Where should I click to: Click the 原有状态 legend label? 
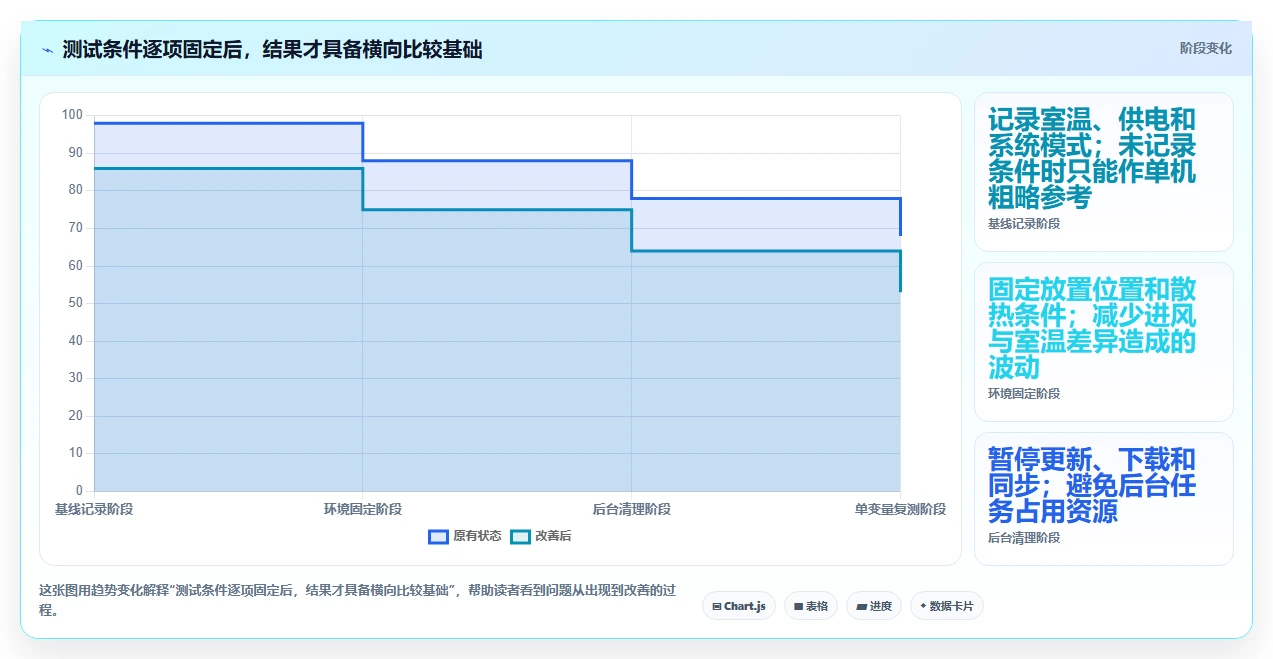point(477,536)
